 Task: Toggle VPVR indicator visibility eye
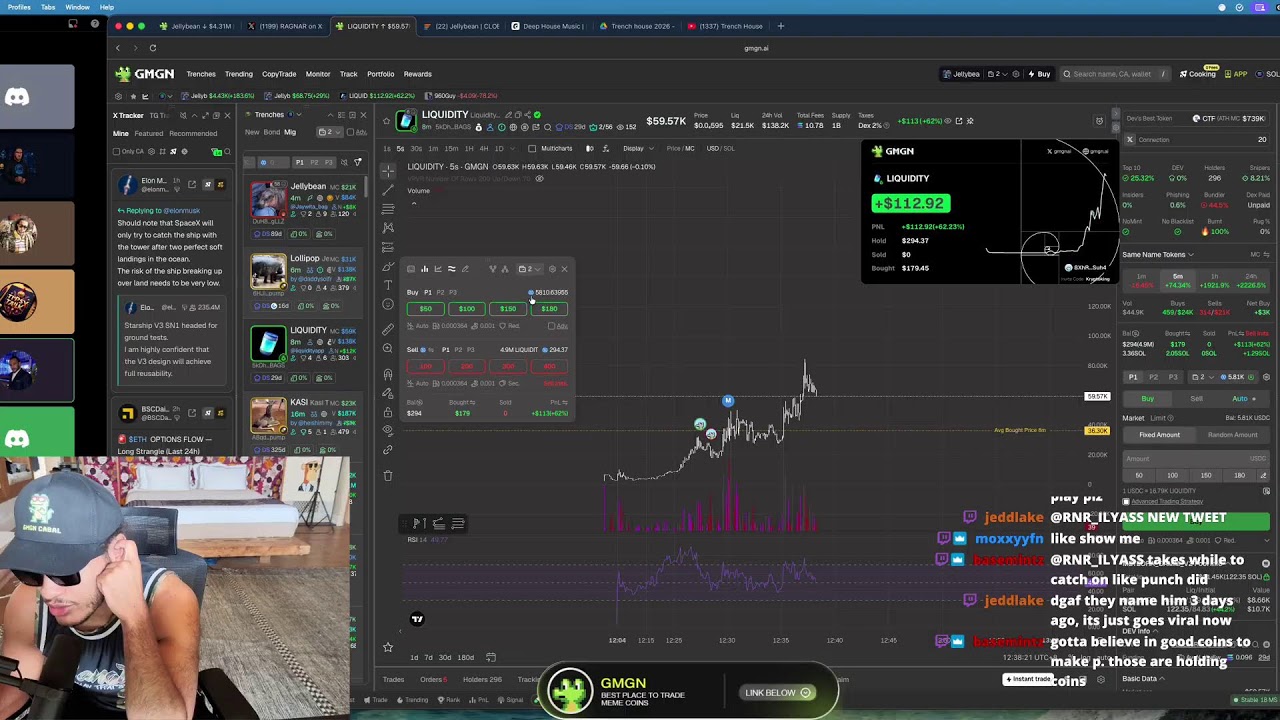[539, 179]
